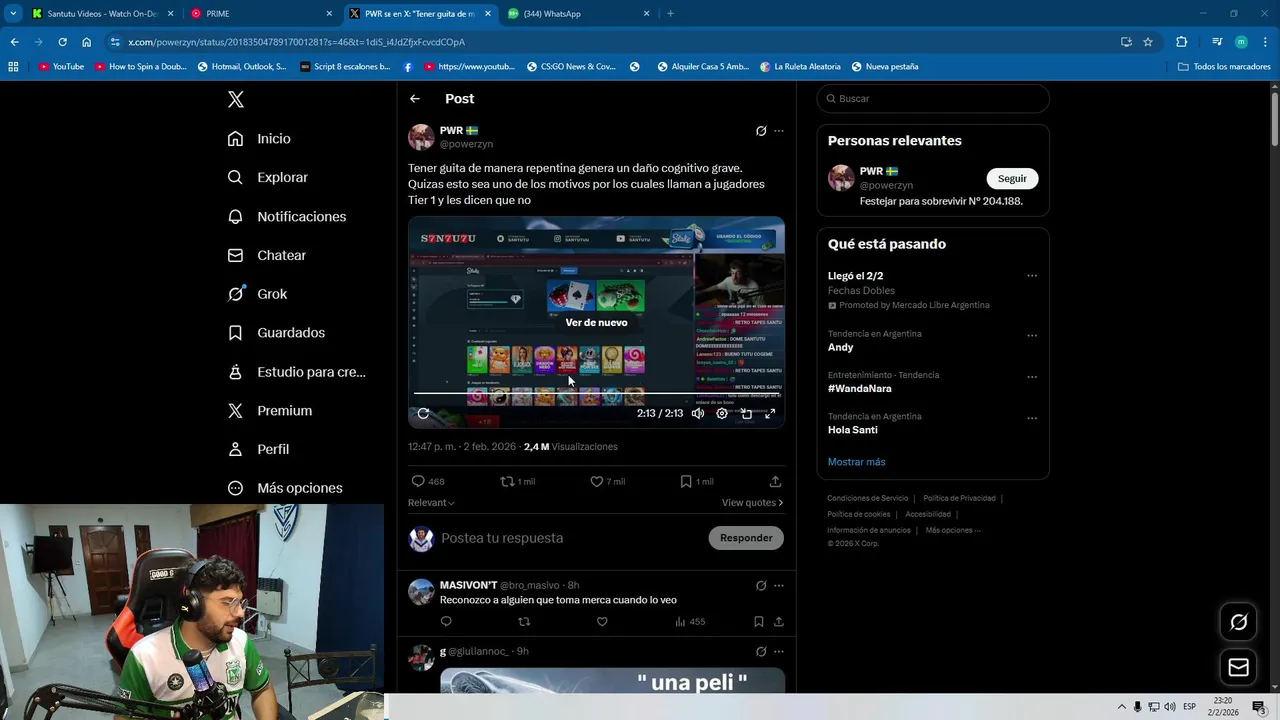
Task: Click reply icon with 468 count
Action: pos(428,481)
